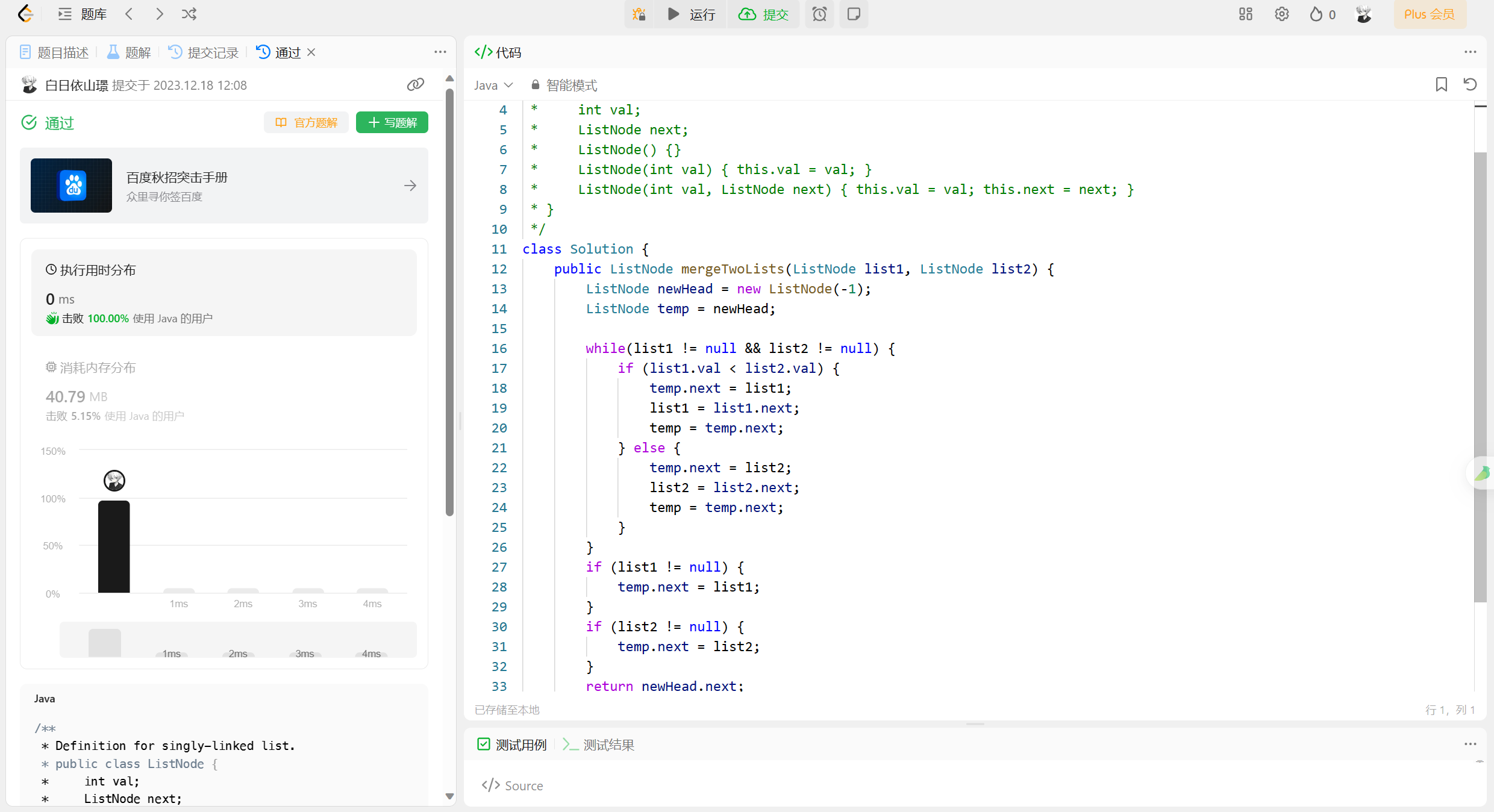Click left panel vertical scrollbar thumb

tap(449, 302)
